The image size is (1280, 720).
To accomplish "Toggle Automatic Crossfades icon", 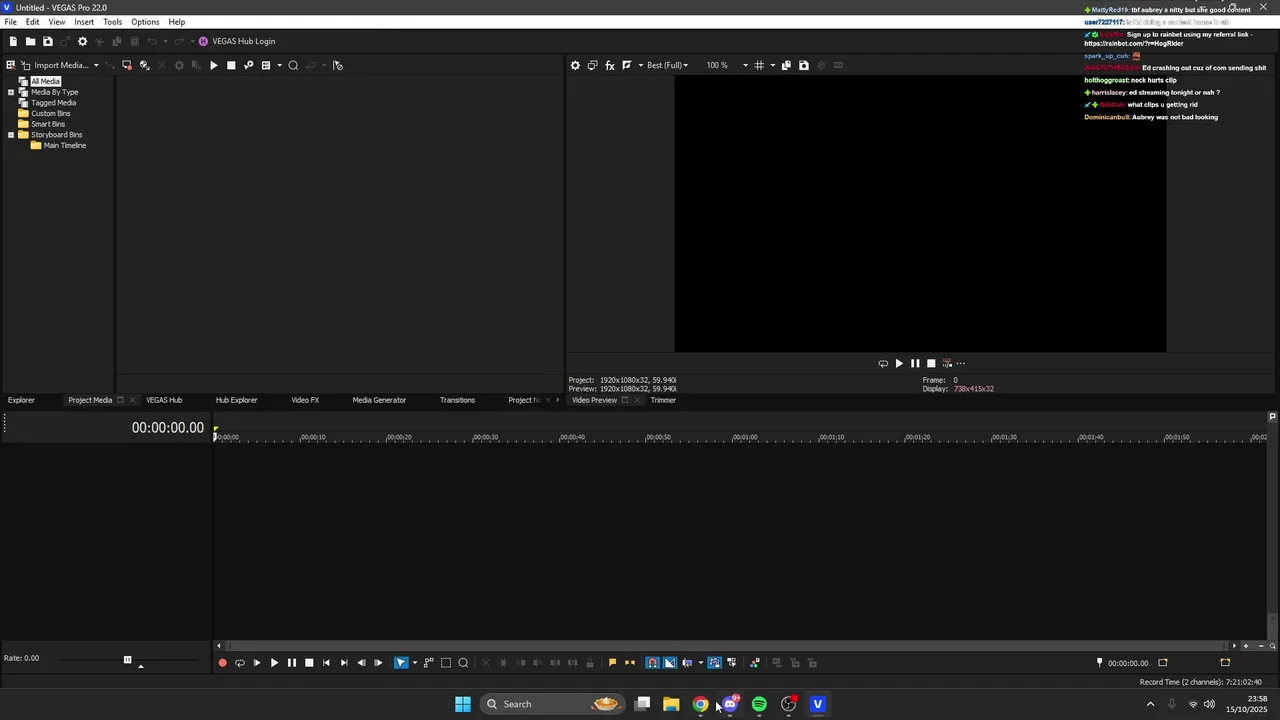I will [x=670, y=663].
